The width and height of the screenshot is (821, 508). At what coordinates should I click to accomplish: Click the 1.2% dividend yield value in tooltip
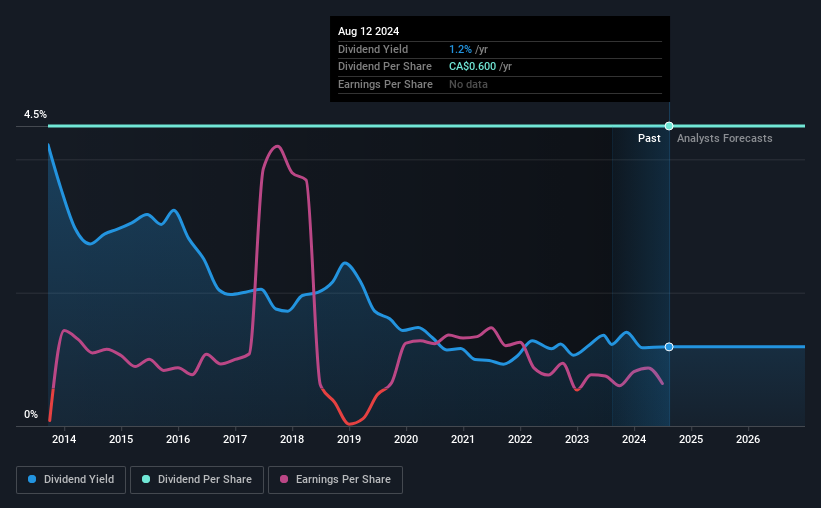click(x=460, y=49)
